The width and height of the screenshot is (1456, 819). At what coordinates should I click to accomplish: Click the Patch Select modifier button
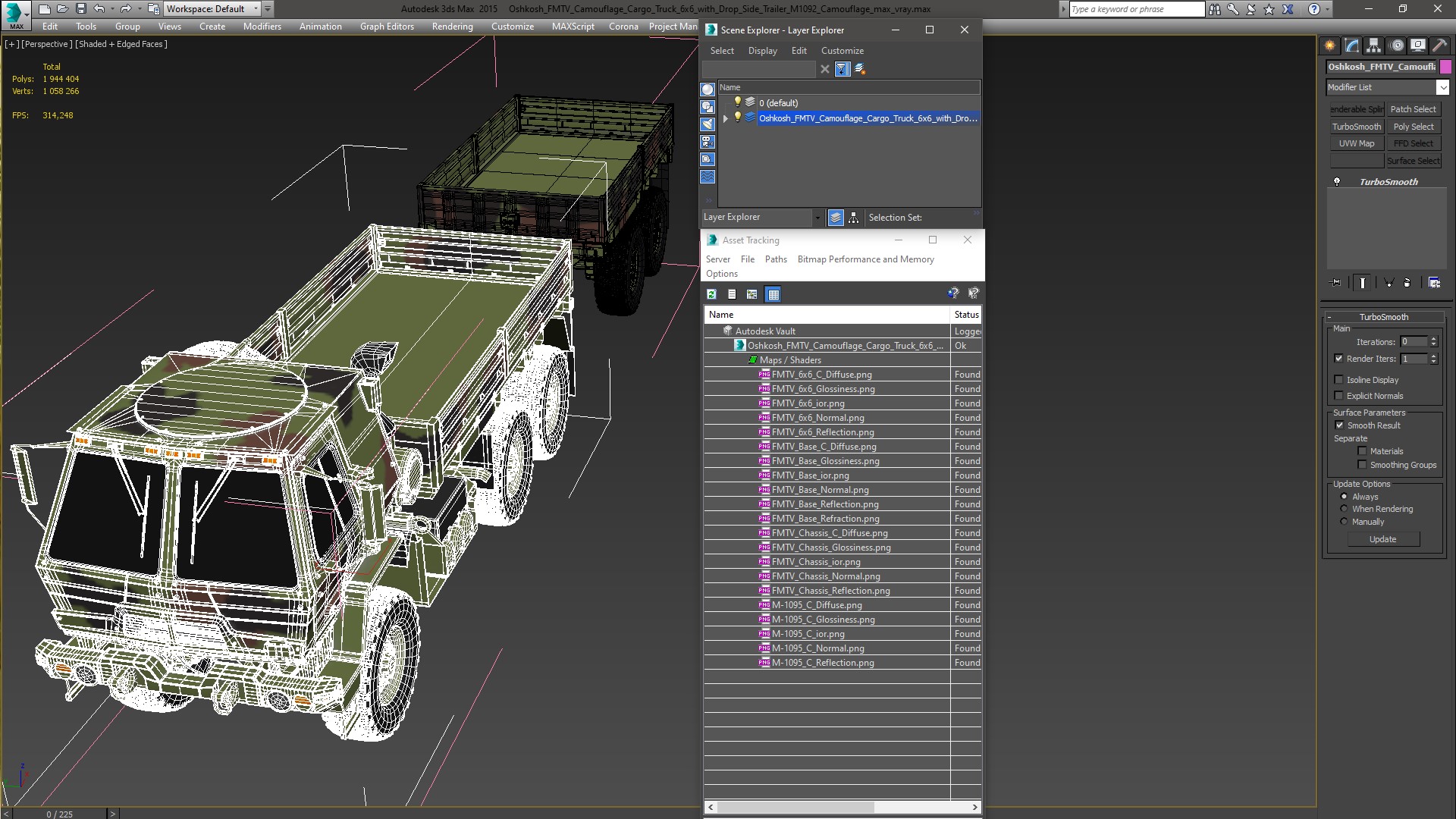click(x=1413, y=109)
